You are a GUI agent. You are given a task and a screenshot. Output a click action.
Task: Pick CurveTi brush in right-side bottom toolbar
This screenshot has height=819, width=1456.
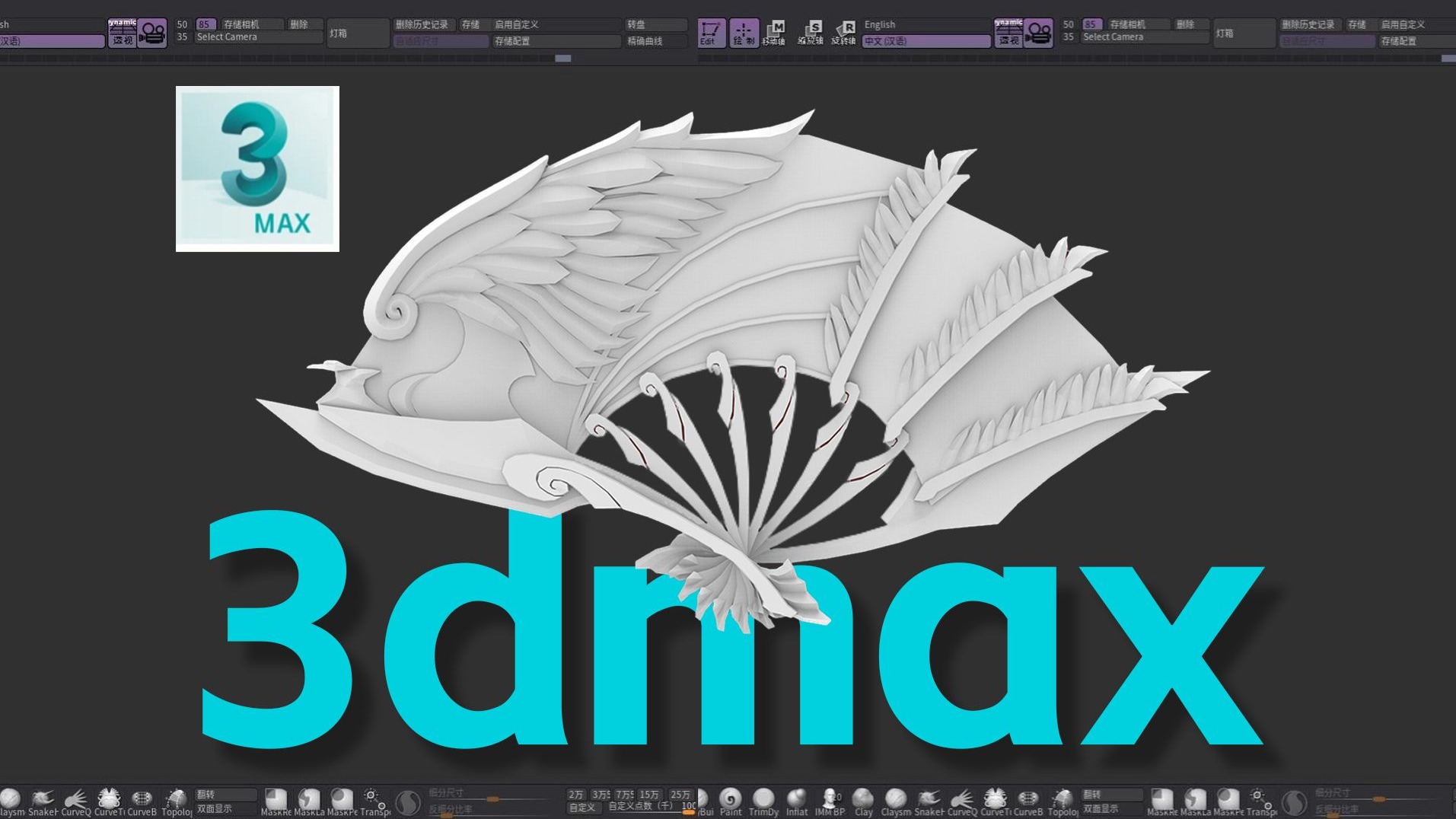[995, 802]
